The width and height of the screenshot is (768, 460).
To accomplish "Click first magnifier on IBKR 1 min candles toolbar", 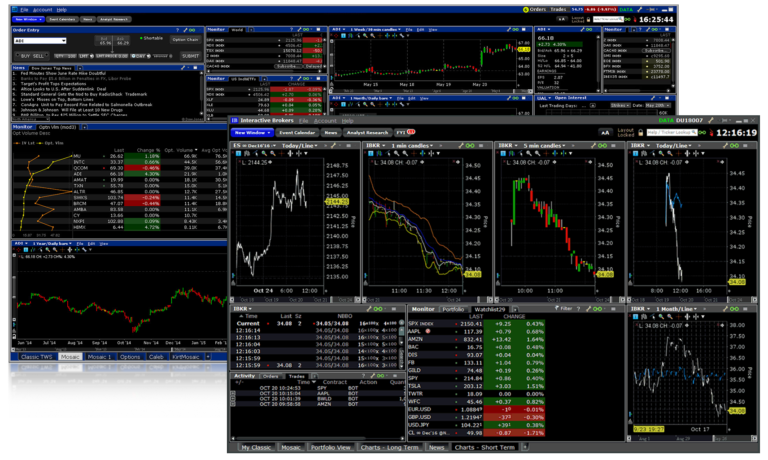I will (397, 153).
